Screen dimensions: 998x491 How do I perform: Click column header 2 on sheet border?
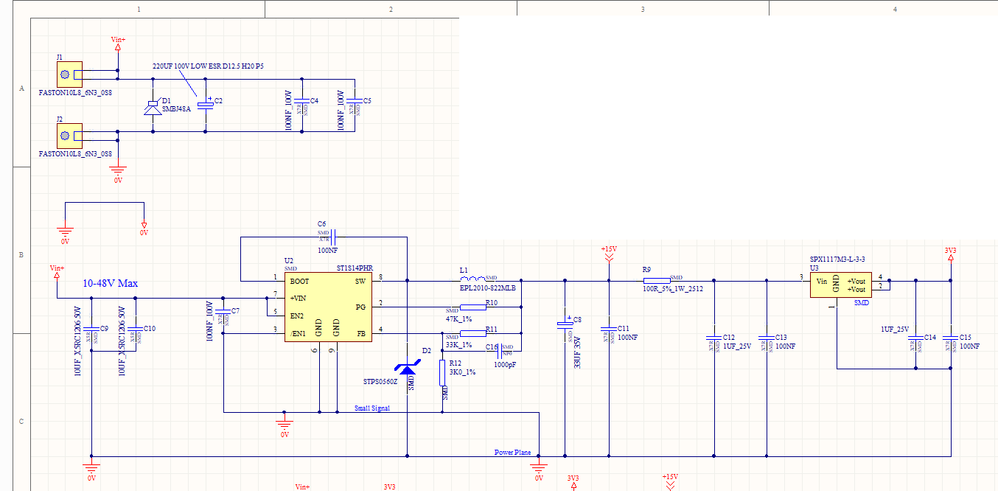click(391, 9)
